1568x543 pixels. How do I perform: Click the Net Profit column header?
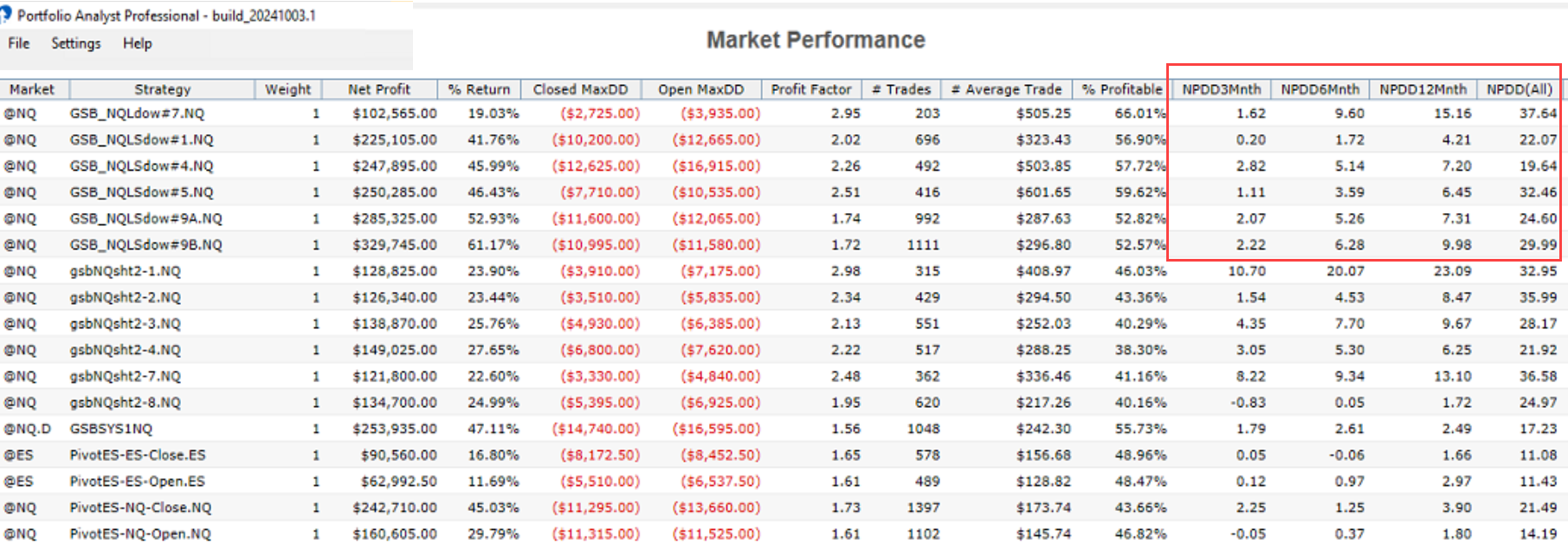(379, 89)
